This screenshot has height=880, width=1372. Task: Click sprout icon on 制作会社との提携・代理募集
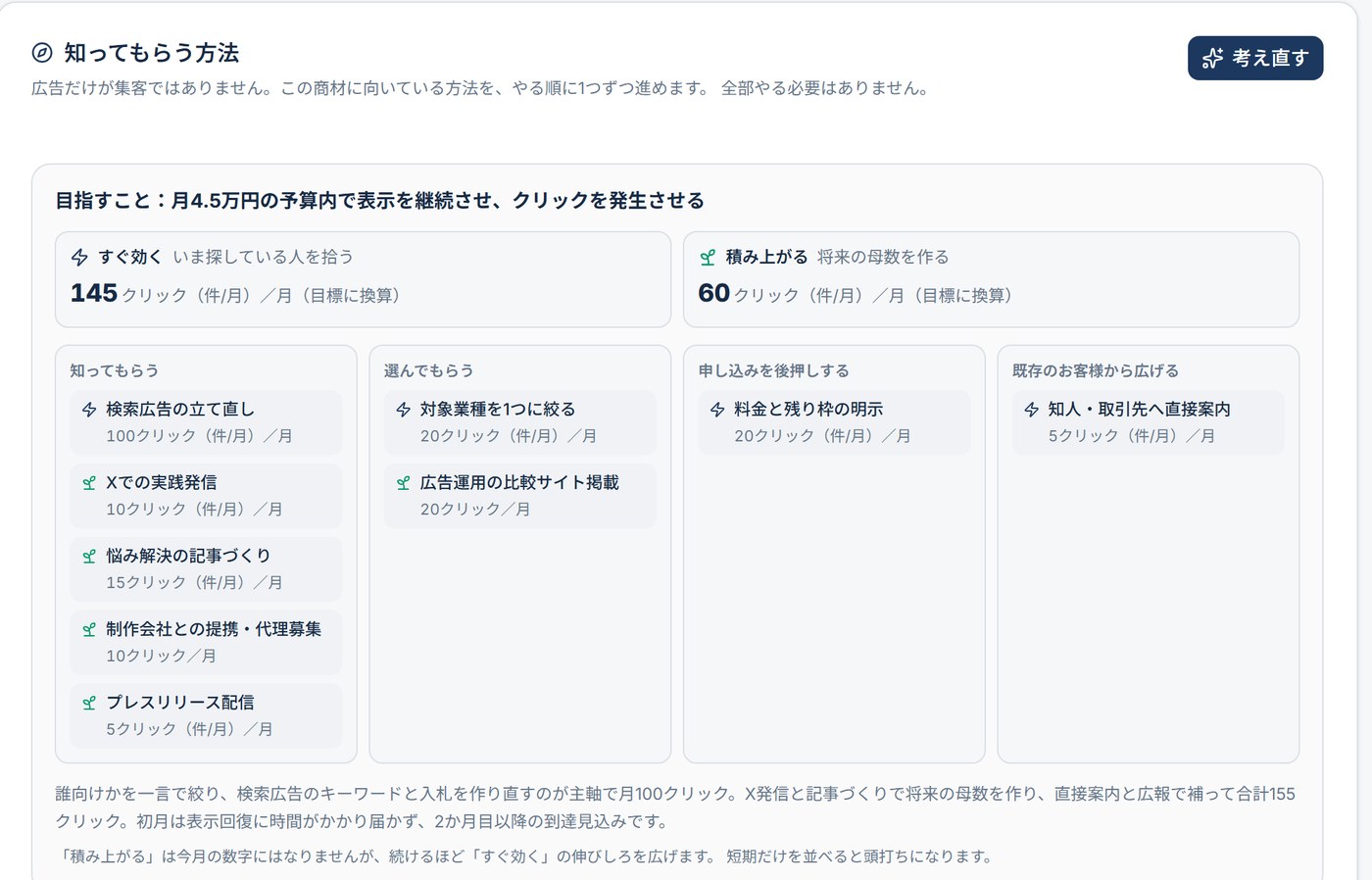coord(89,630)
